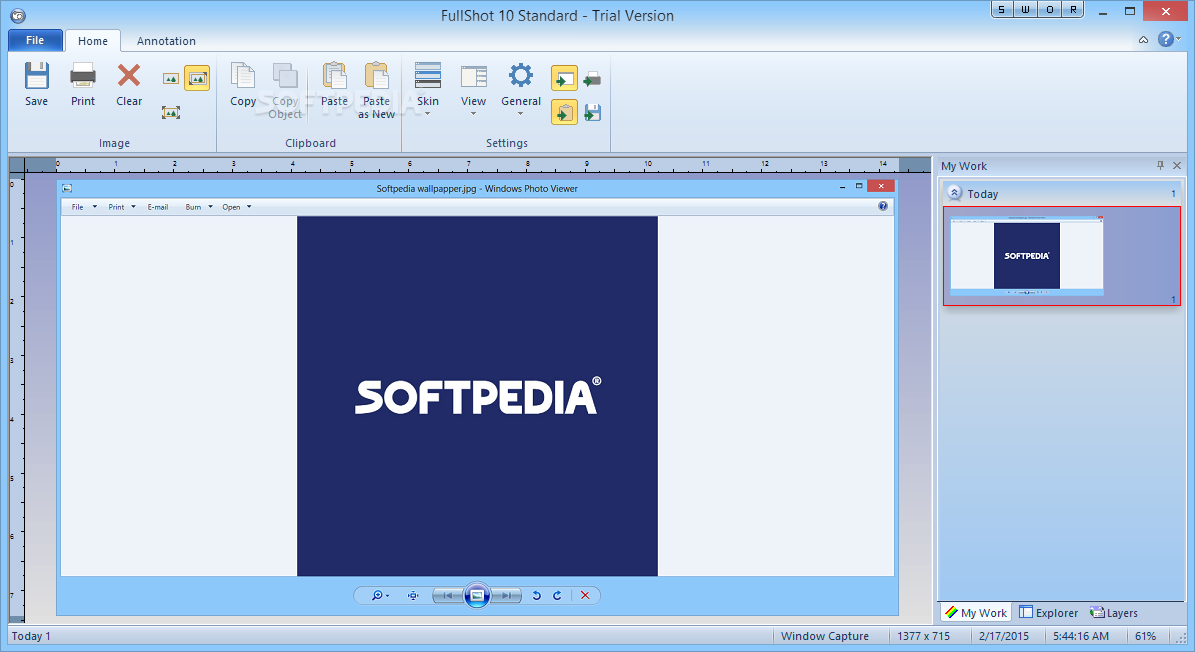This screenshot has height=652, width=1195.
Task: Toggle the highlighted picture-frame icon in Image group
Action: tap(197, 78)
